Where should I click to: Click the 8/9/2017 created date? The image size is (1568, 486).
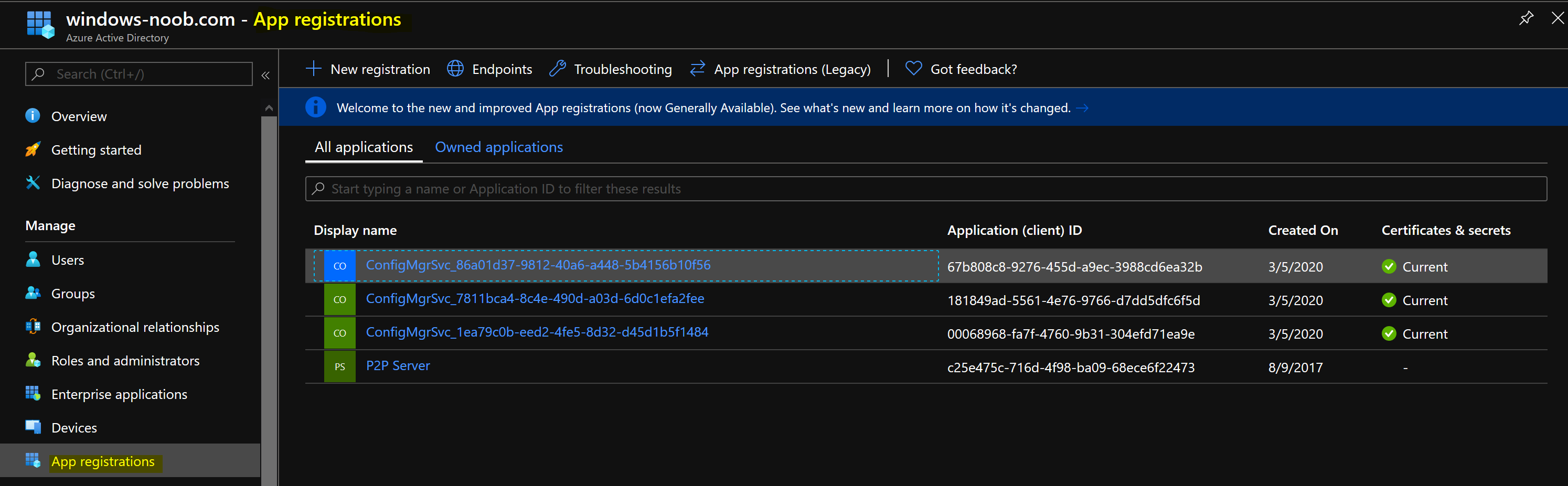click(1295, 368)
